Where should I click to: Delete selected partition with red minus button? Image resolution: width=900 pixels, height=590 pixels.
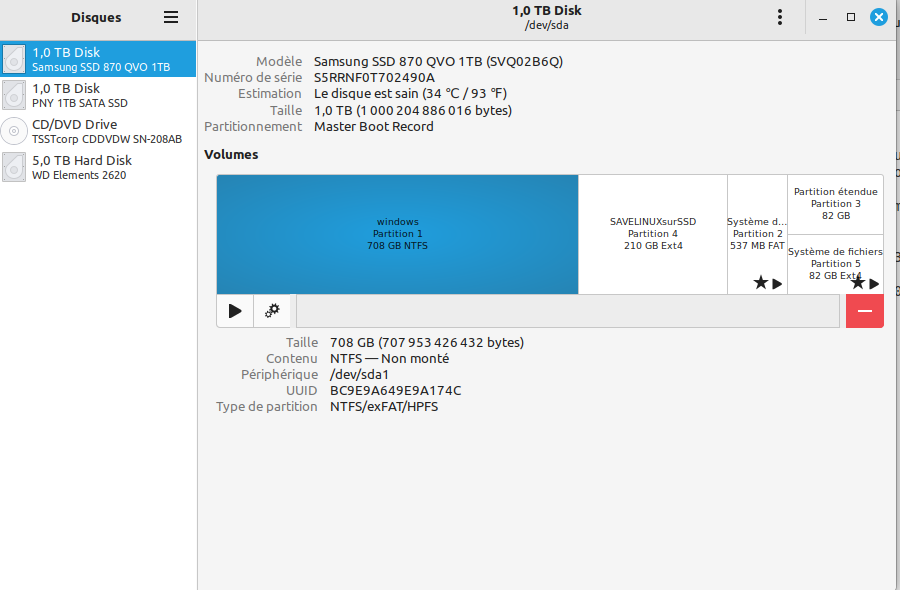(865, 311)
